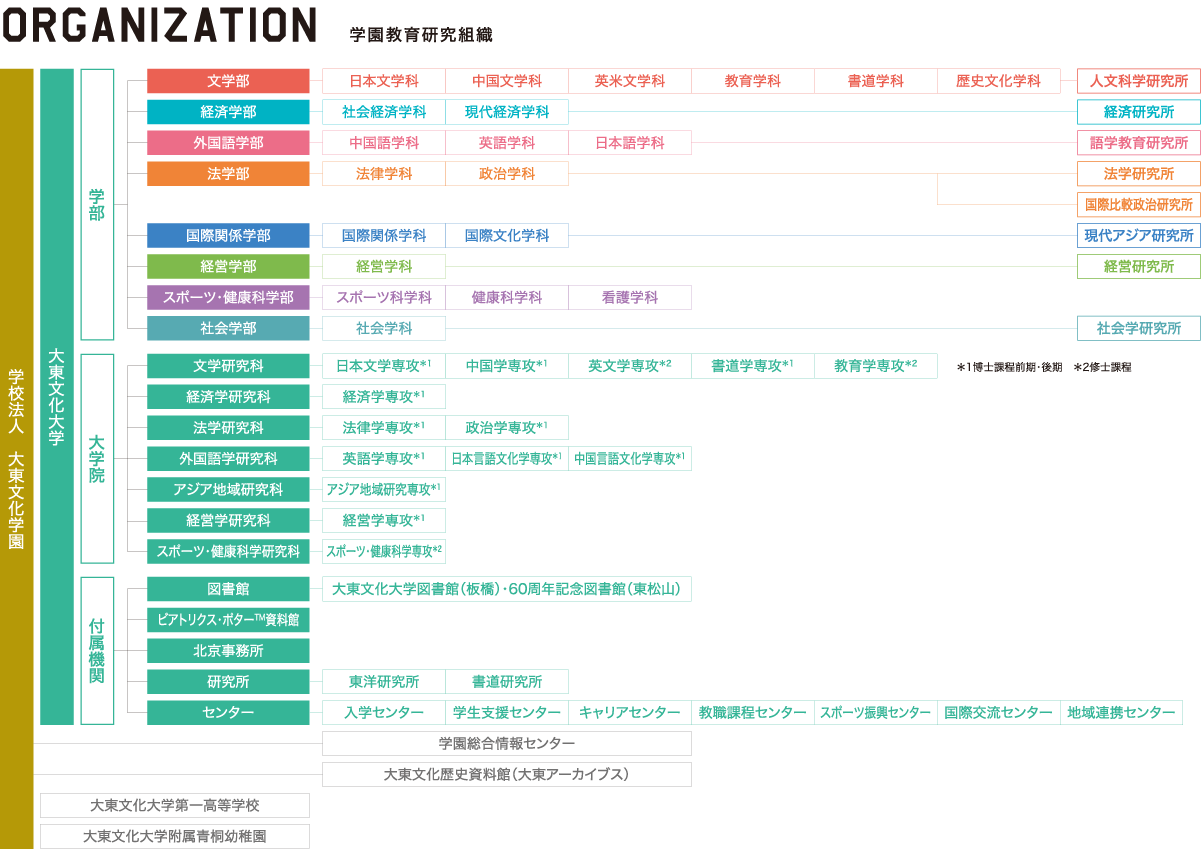
Task: Click the 経営学研究科 box
Action: point(228,521)
